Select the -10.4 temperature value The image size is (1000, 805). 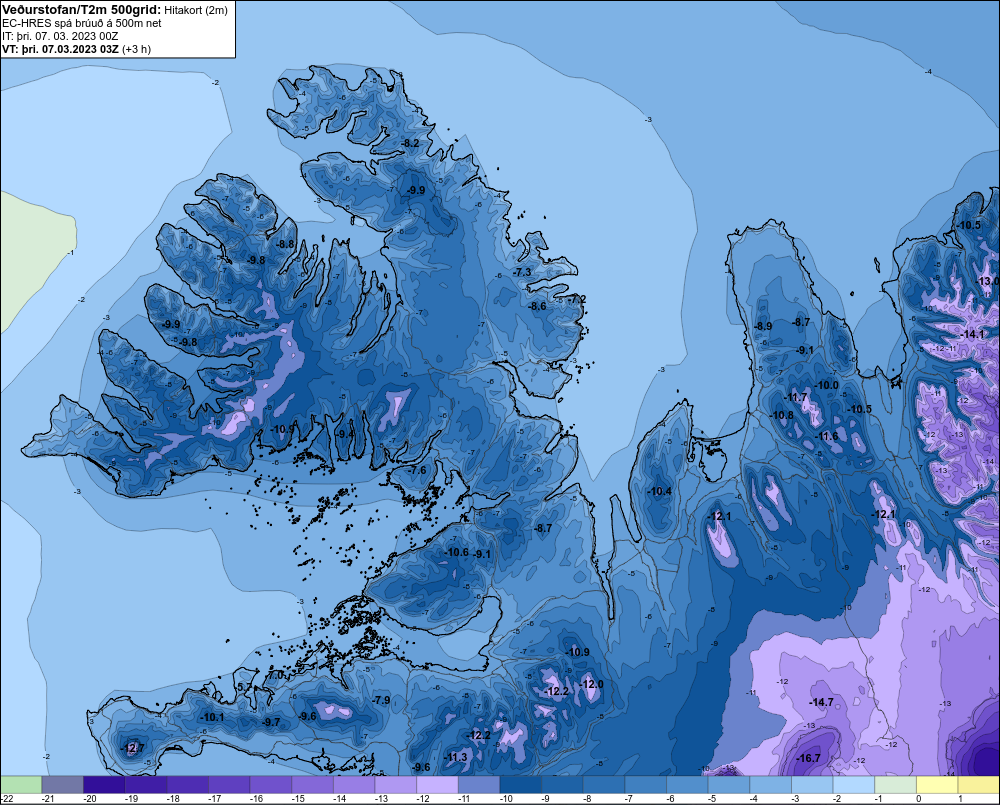click(x=659, y=491)
